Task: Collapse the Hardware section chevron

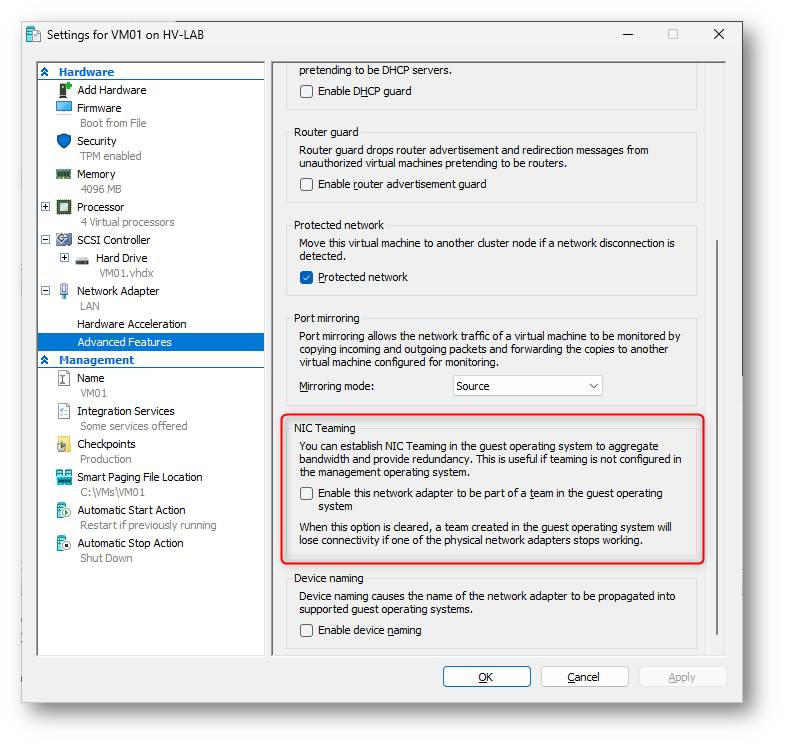Action: click(x=45, y=72)
